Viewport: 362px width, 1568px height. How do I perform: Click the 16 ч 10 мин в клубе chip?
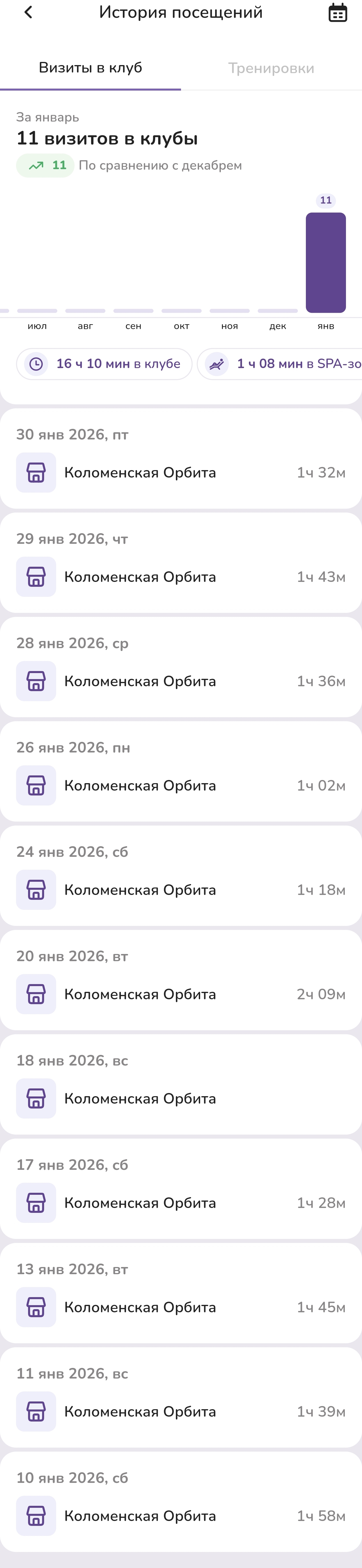pyautogui.click(x=104, y=364)
